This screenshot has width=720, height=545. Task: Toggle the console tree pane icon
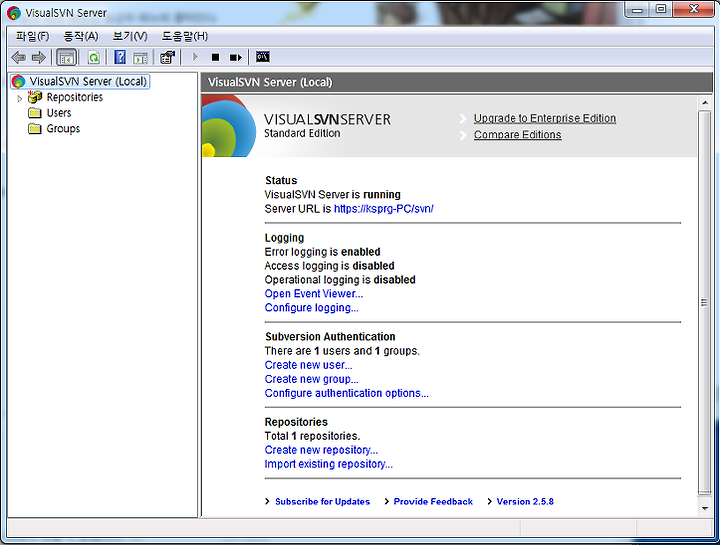(x=67, y=57)
